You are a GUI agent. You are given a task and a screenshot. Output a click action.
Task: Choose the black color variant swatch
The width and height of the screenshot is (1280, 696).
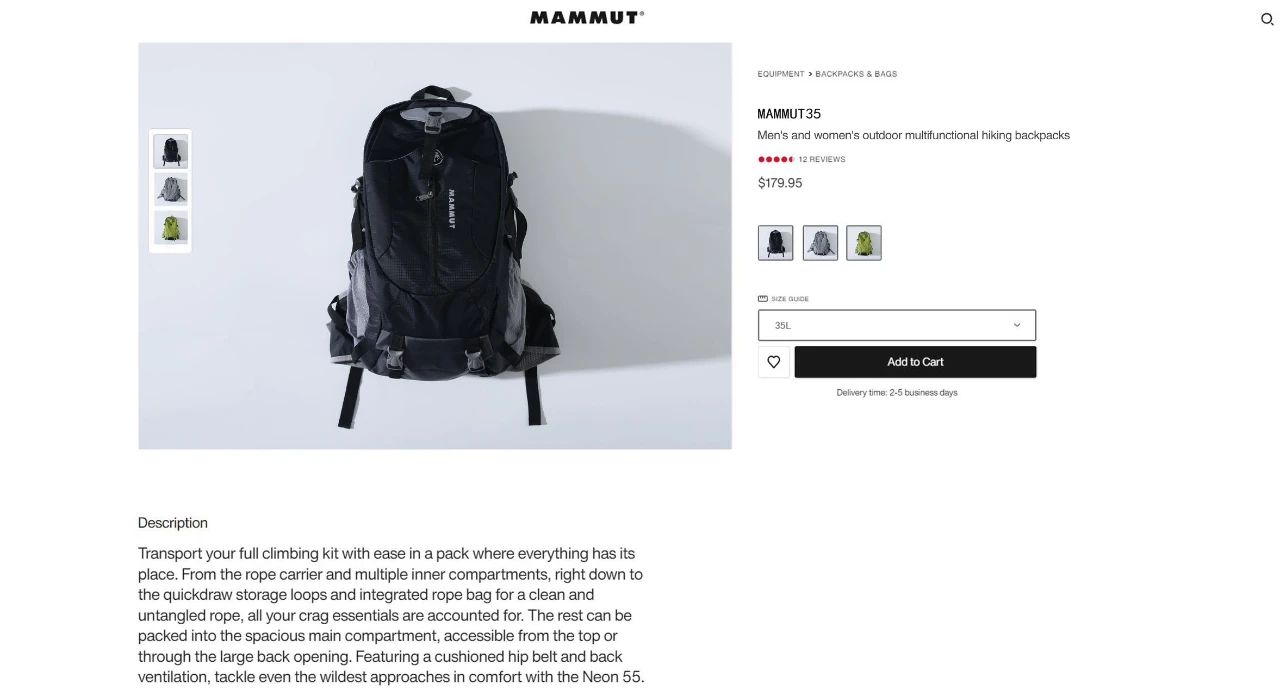[x=776, y=243]
